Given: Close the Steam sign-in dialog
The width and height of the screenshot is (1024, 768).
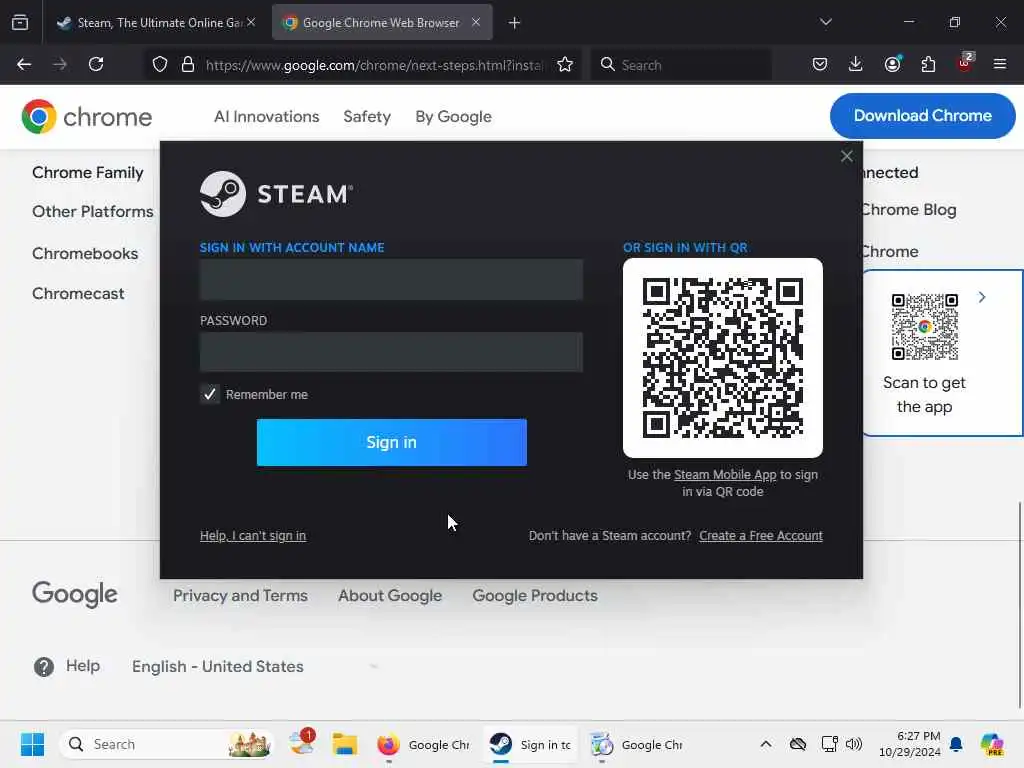Looking at the screenshot, I should point(846,156).
